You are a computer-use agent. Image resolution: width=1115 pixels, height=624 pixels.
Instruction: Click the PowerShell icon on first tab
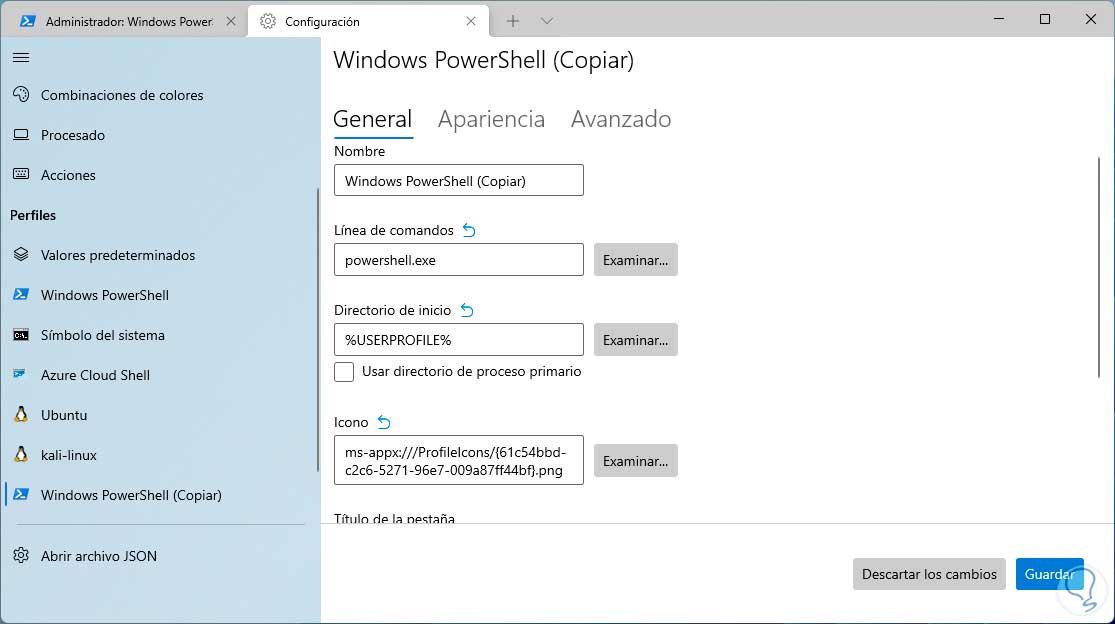click(x=28, y=21)
